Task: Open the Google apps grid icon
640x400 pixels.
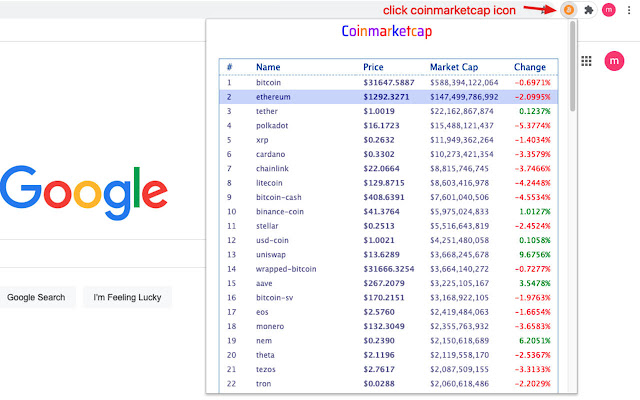Action: (587, 61)
